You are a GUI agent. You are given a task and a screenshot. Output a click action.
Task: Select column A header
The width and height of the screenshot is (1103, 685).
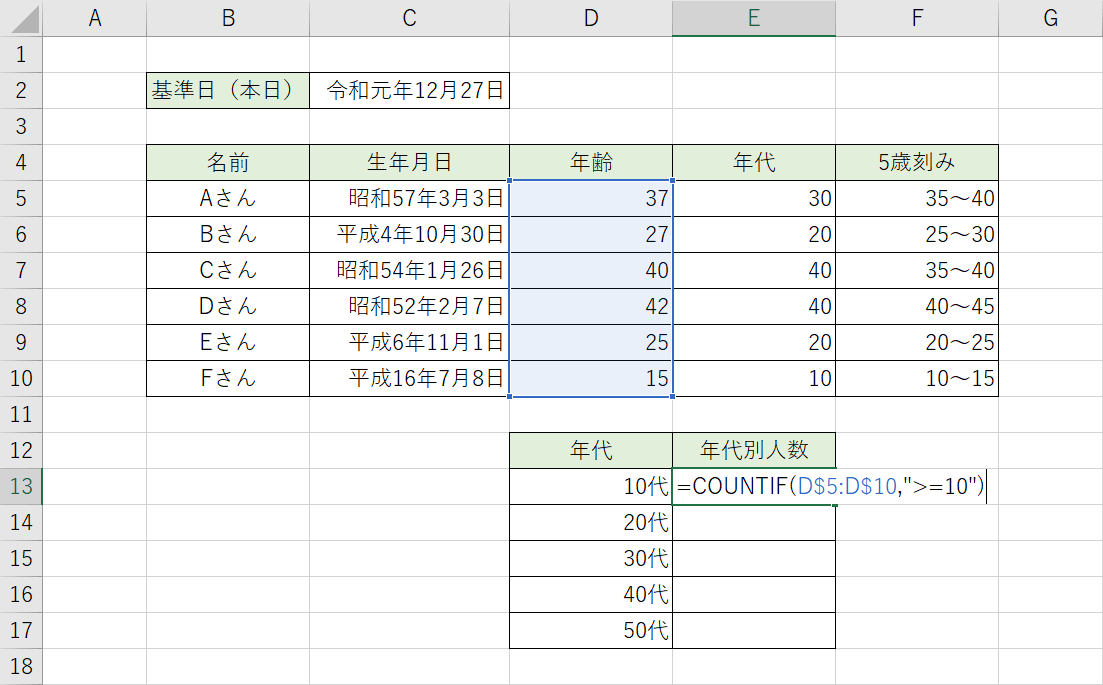[x=94, y=18]
